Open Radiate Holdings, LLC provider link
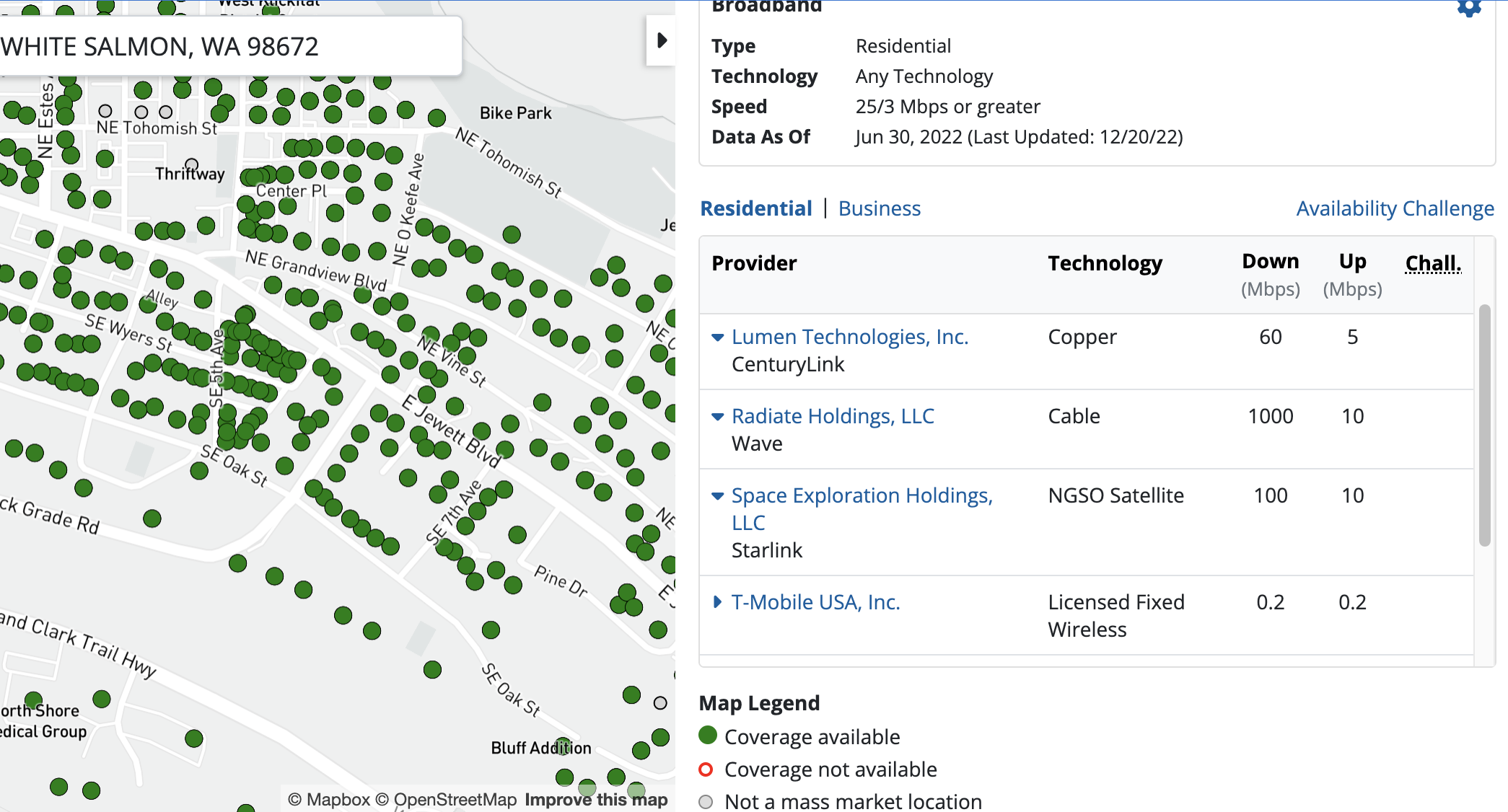Image resolution: width=1508 pixels, height=812 pixels. tap(833, 416)
